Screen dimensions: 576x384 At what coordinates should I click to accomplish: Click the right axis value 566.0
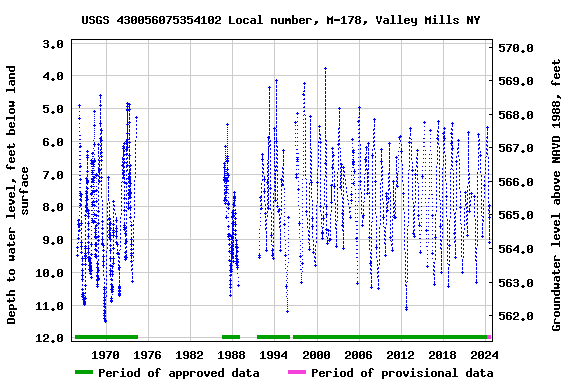tap(516, 182)
